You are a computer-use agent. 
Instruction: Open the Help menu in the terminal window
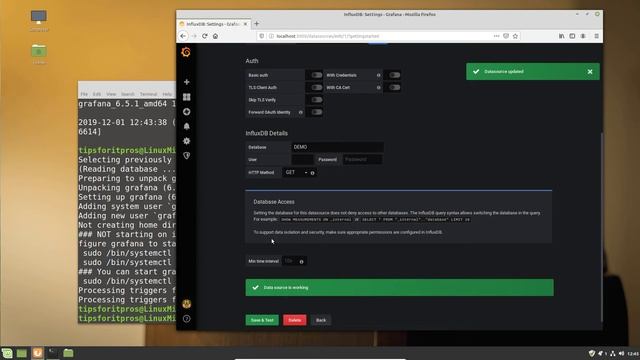point(167,94)
